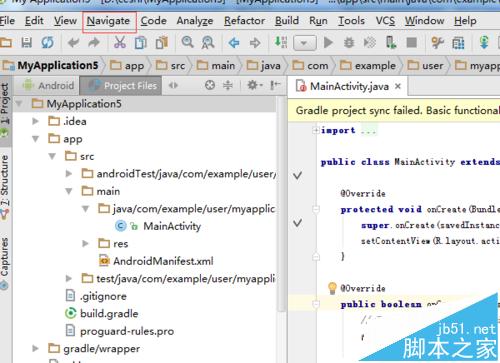Click the Scroll from Source target icon
Screen dimensions: 500x363
[x=210, y=85]
